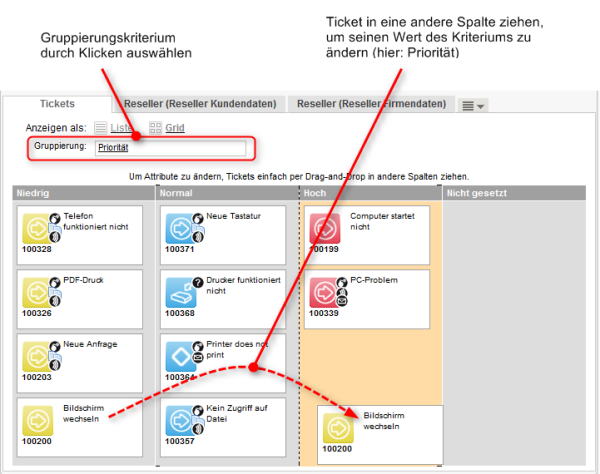Click red icon of PC-Problem ticket

pyautogui.click(x=325, y=291)
